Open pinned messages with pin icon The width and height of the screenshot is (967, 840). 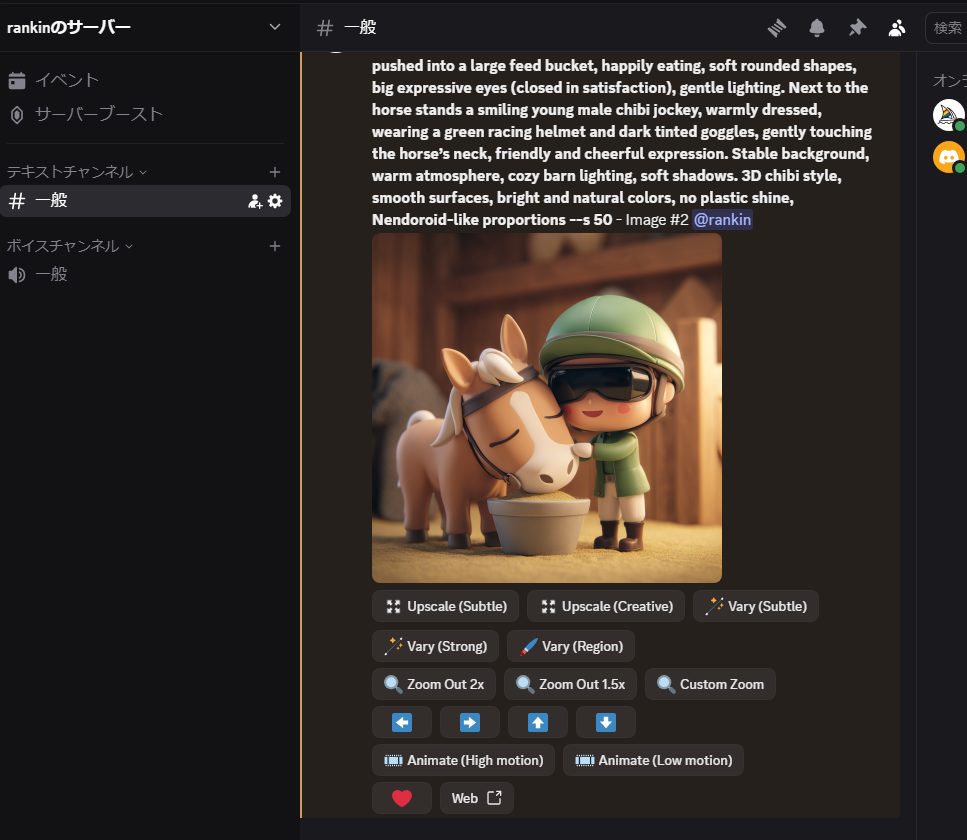click(857, 27)
